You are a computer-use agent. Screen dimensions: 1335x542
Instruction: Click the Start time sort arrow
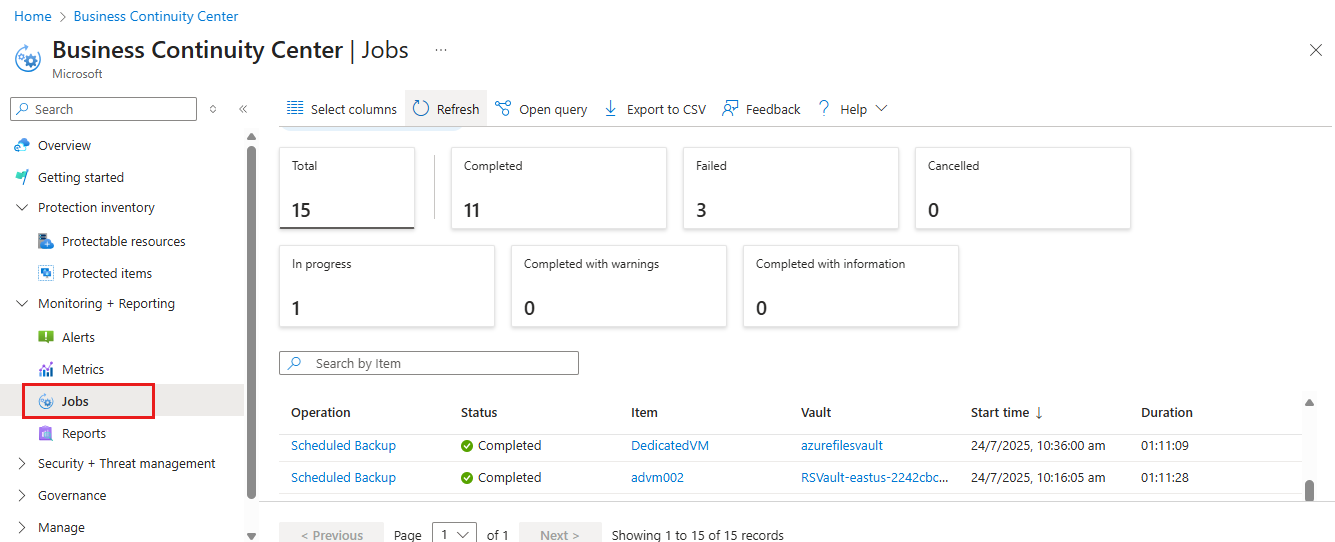(1039, 412)
